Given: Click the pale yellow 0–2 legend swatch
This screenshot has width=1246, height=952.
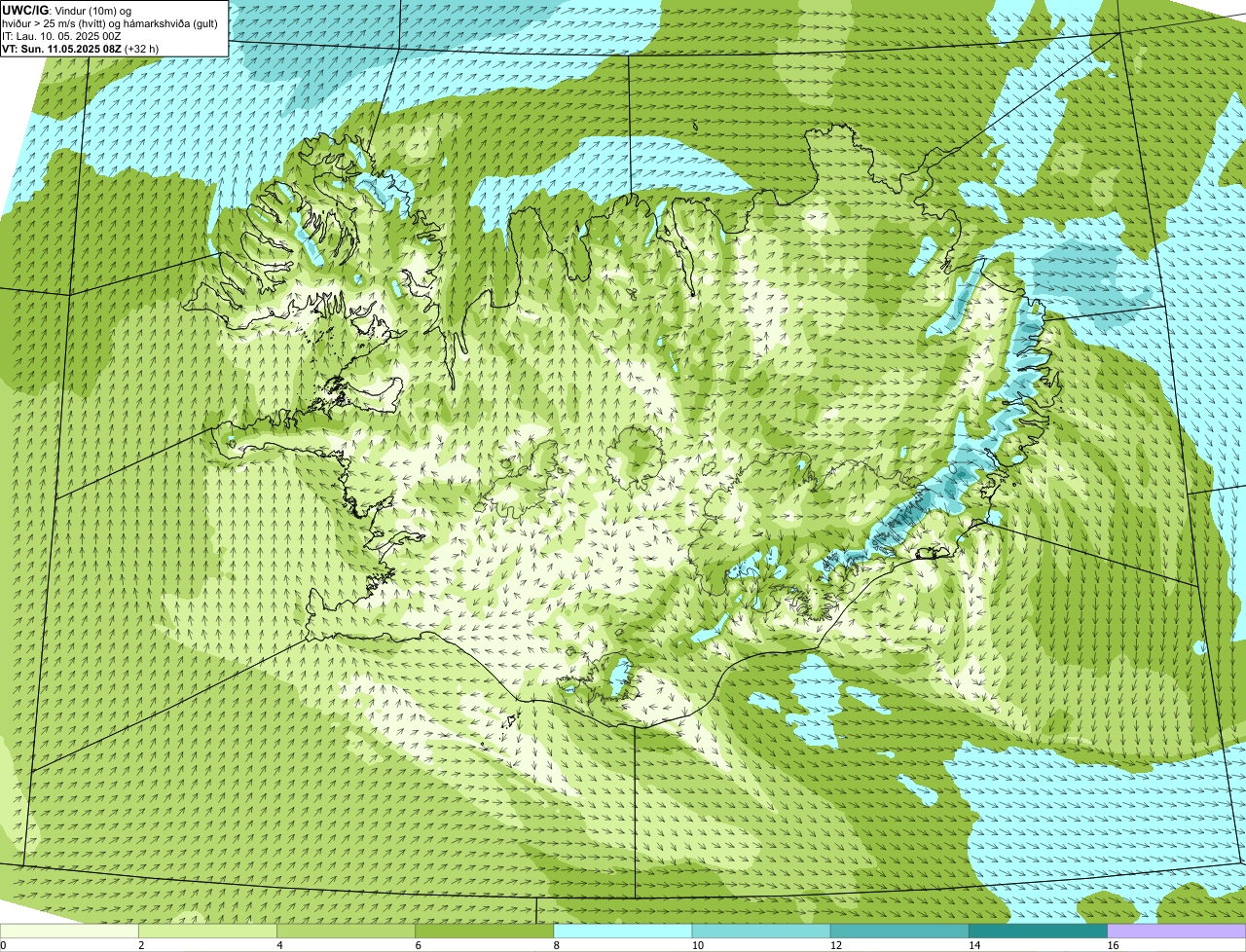Looking at the screenshot, I should click(69, 931).
